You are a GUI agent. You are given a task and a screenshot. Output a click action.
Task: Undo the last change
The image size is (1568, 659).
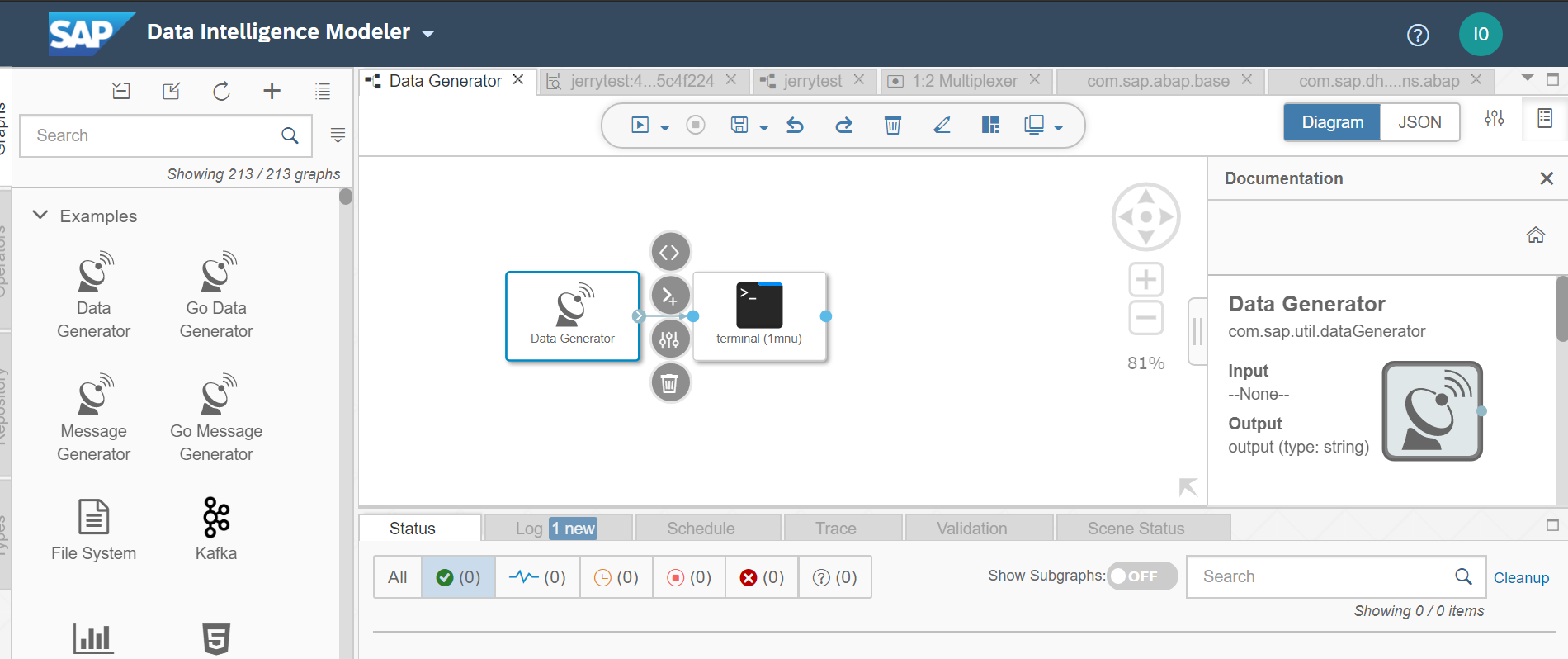click(796, 125)
